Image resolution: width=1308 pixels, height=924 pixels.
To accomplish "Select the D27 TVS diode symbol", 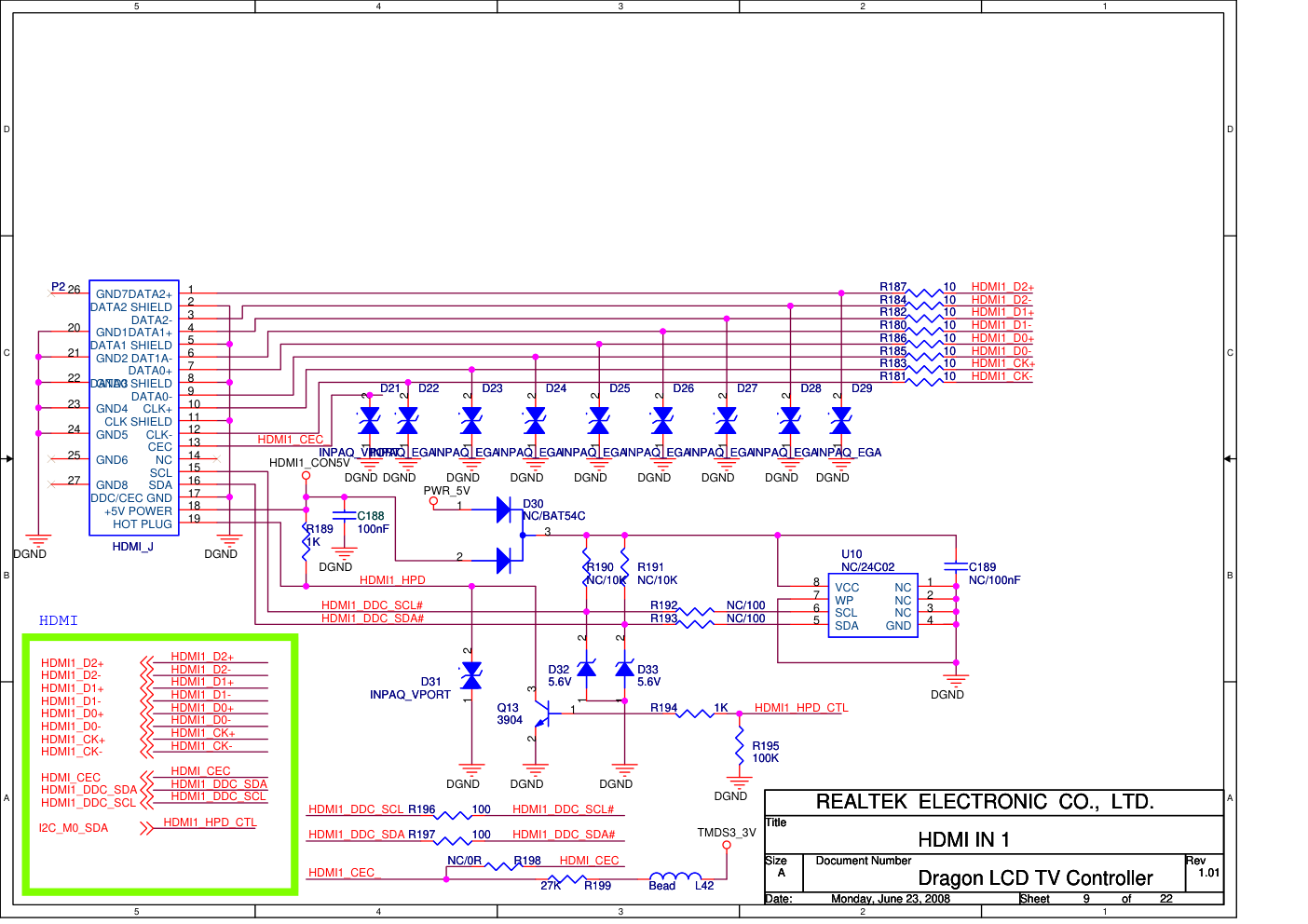I will [x=727, y=422].
